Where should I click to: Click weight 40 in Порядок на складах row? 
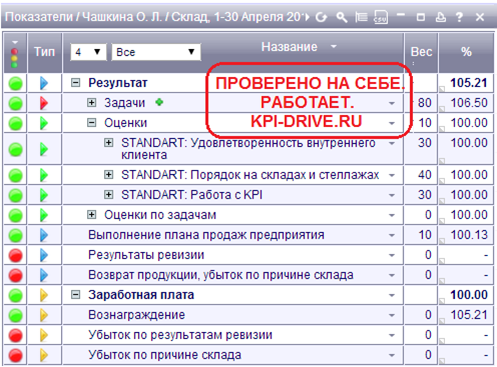pyautogui.click(x=425, y=175)
